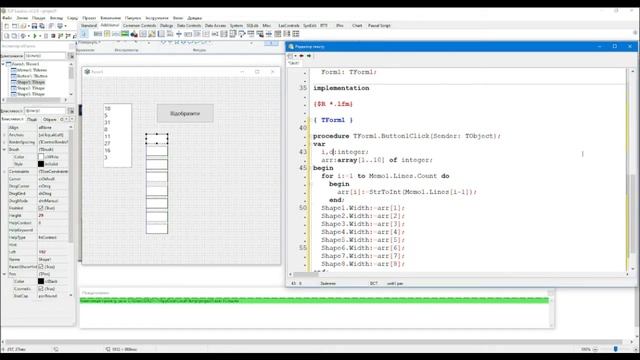Screen dimensions: 640x360
Task: Click the New Unit toolbar icon
Action: point(7,26)
